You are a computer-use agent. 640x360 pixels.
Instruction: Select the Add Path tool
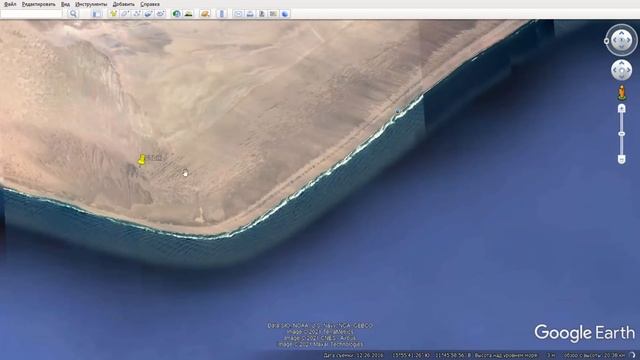click(x=137, y=14)
